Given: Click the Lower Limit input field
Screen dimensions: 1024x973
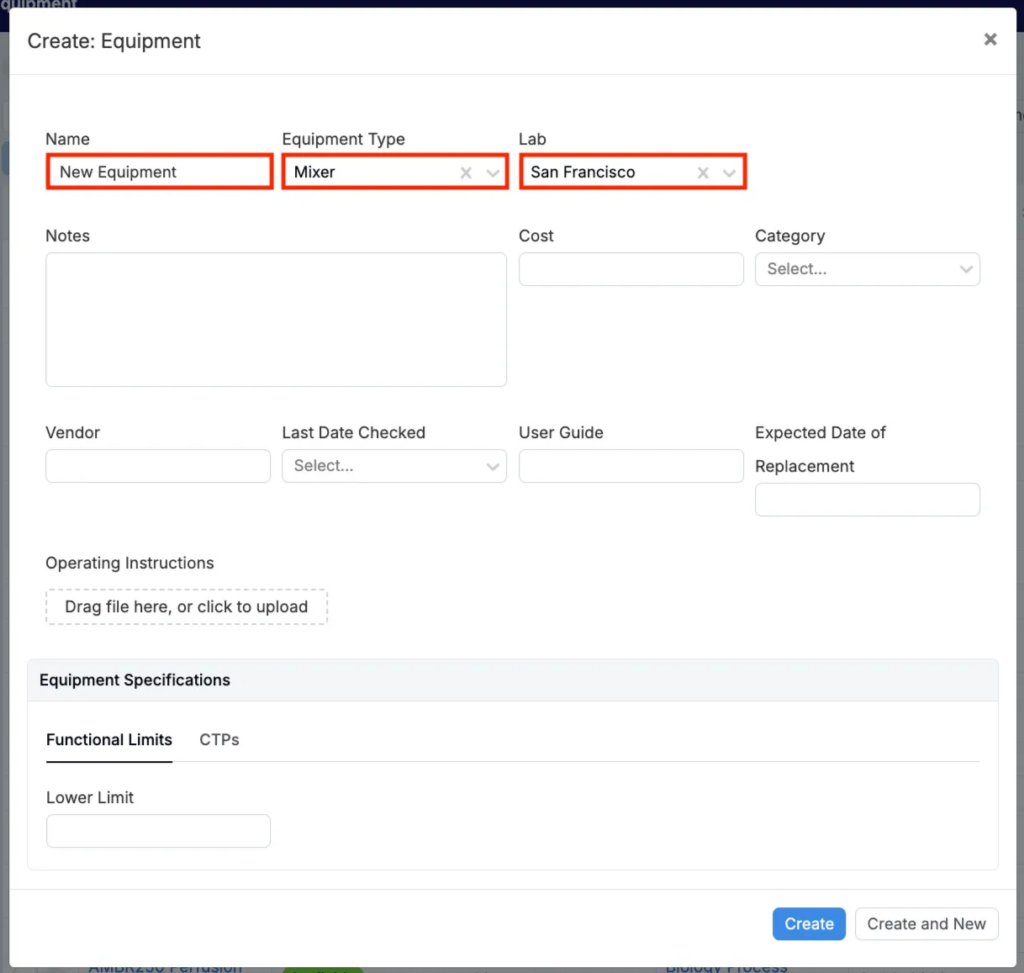Looking at the screenshot, I should coord(158,831).
